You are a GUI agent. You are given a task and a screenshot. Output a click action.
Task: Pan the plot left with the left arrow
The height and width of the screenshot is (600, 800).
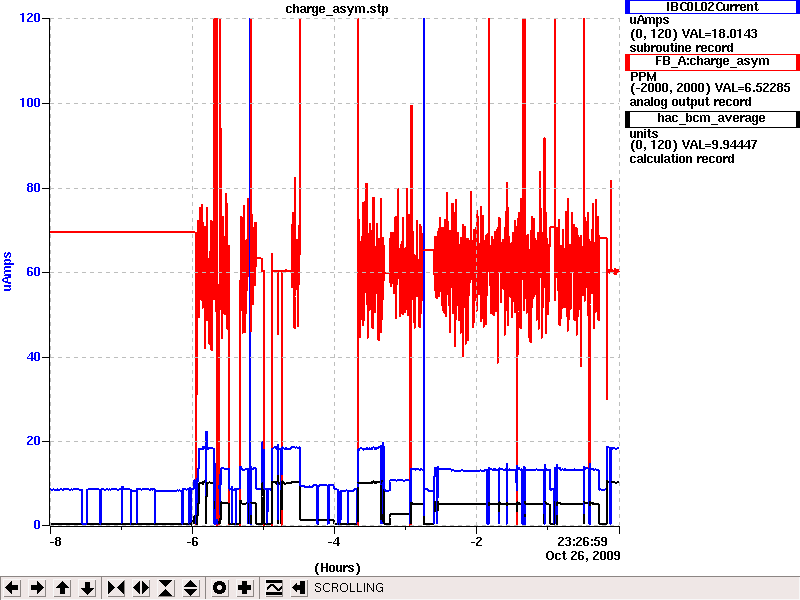pos(12,588)
